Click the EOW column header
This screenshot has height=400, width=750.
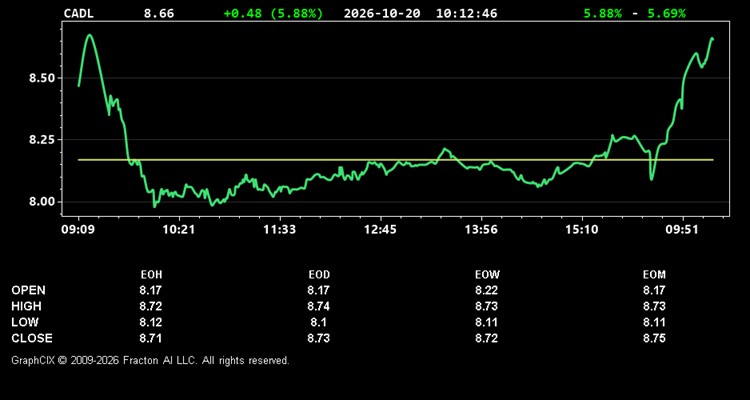(487, 275)
